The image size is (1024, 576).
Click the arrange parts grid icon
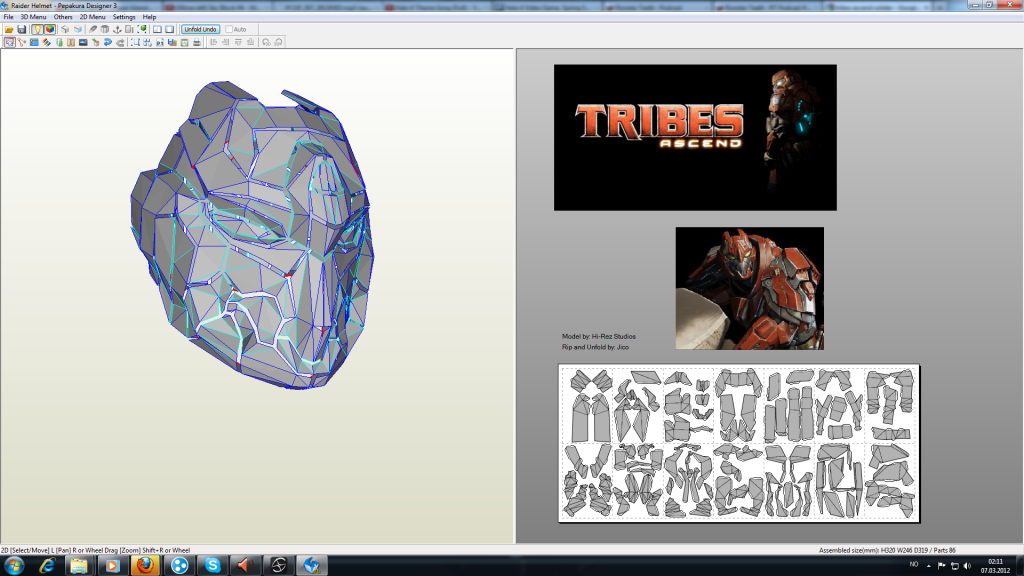click(x=148, y=42)
